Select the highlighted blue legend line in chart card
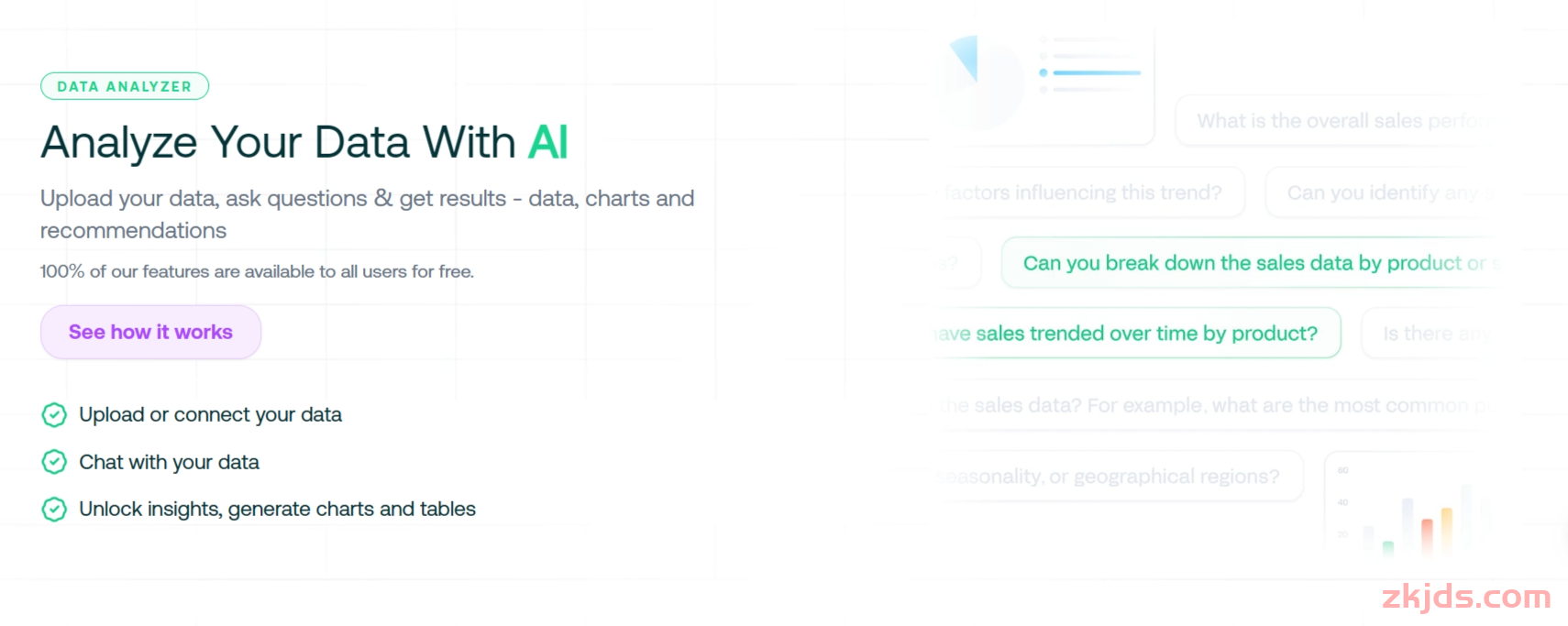Image resolution: width=1568 pixels, height=626 pixels. click(x=1097, y=72)
